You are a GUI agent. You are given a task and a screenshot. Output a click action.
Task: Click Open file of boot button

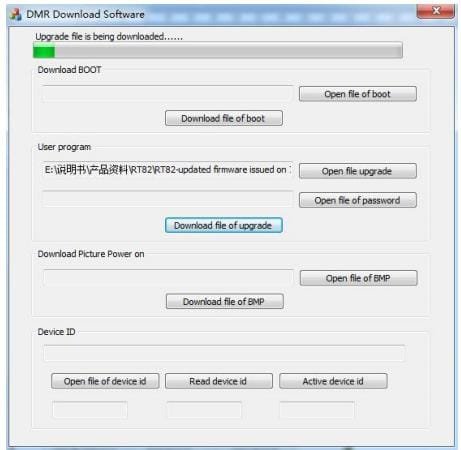(358, 94)
